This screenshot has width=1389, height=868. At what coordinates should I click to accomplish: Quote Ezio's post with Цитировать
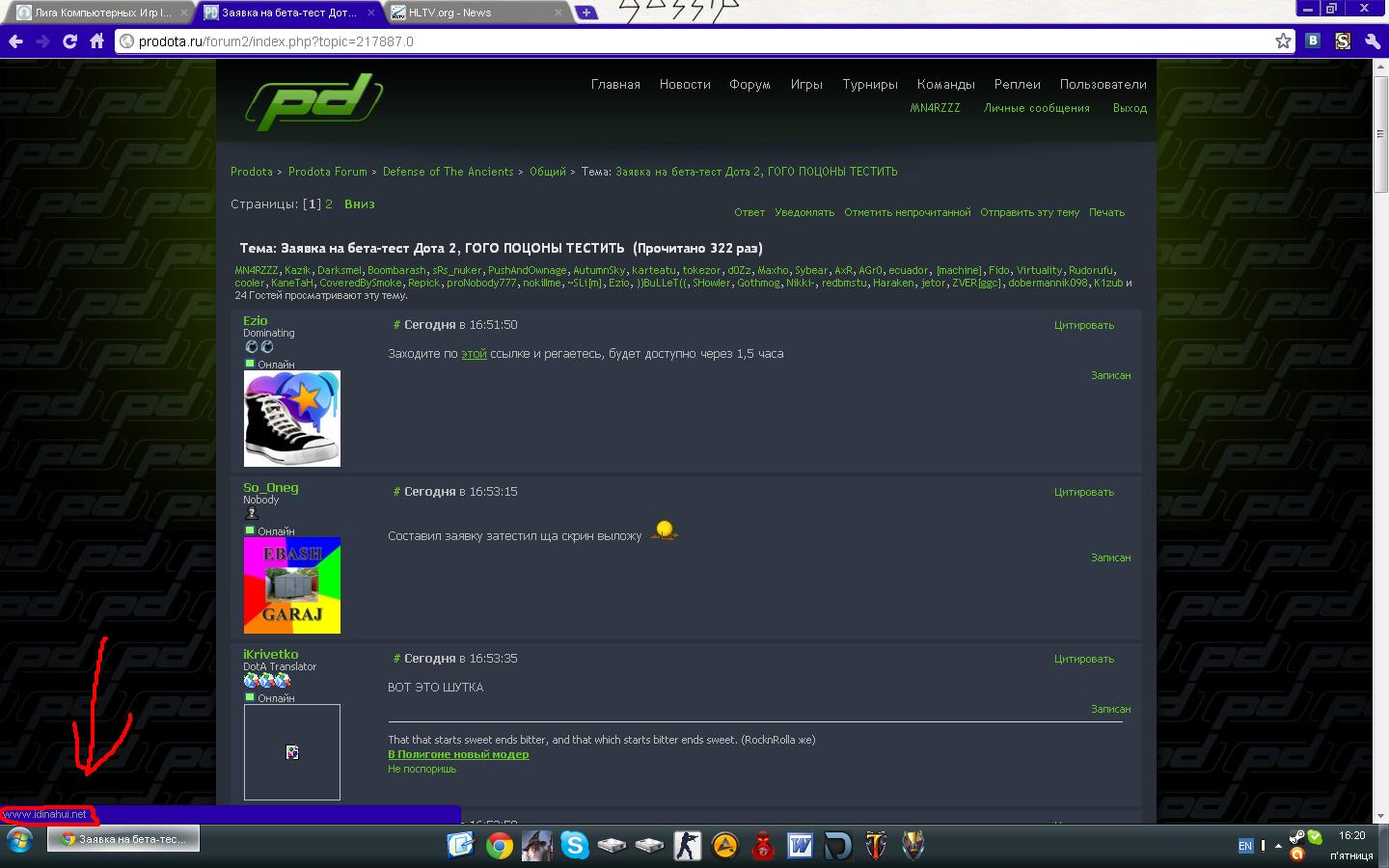click(1084, 325)
